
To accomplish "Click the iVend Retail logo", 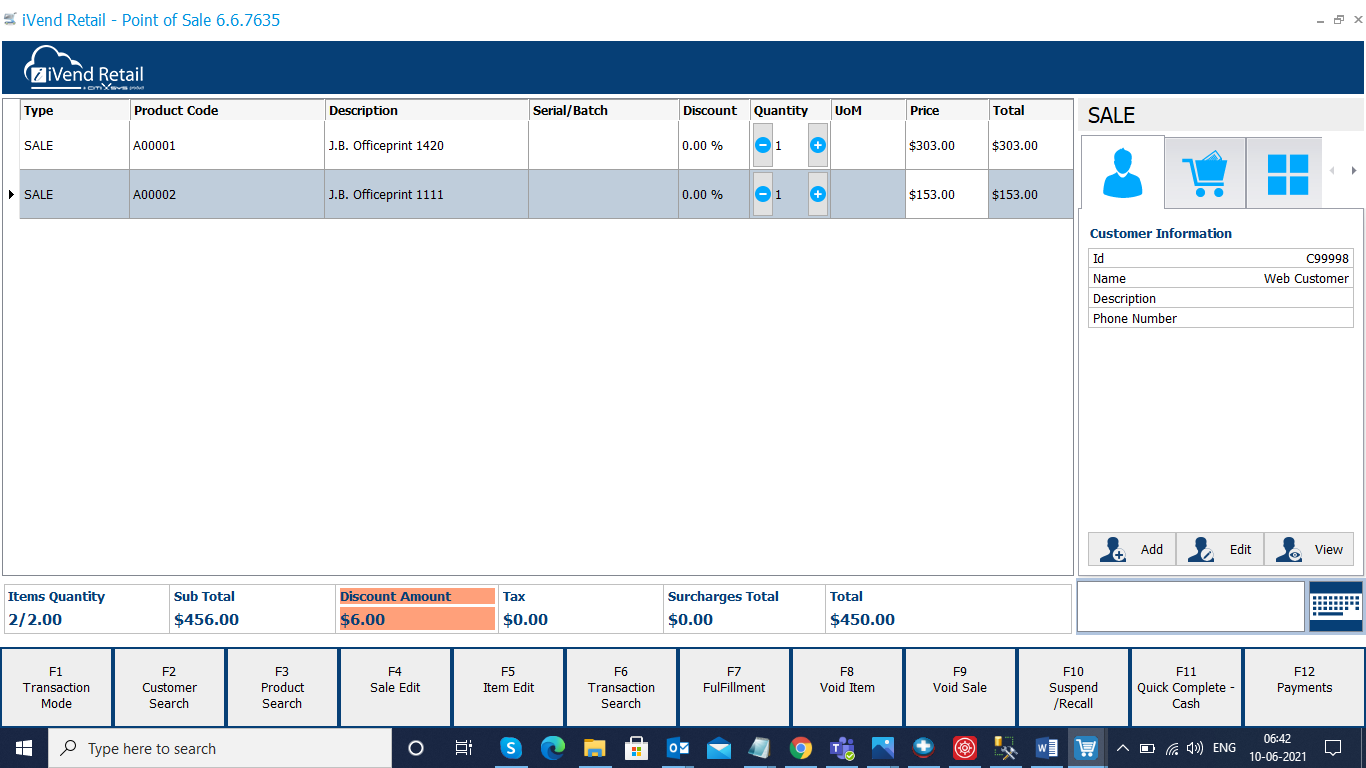I will pyautogui.click(x=85, y=68).
